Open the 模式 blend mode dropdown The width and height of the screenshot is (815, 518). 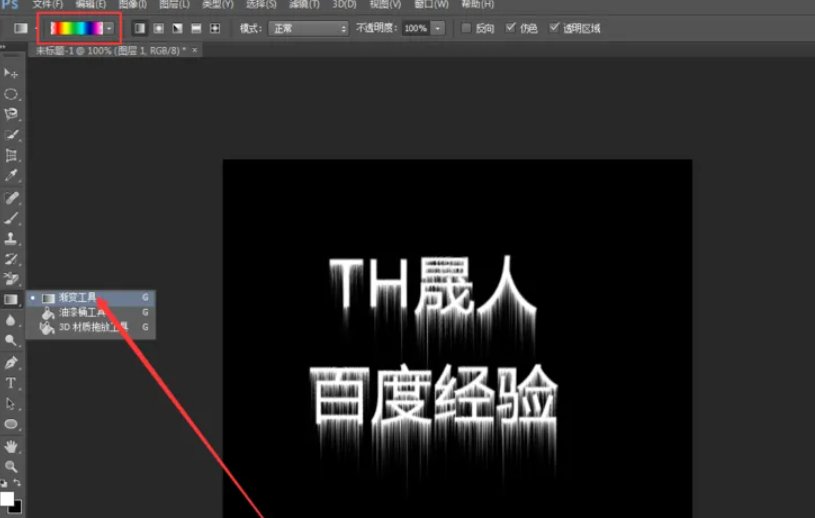(308, 28)
